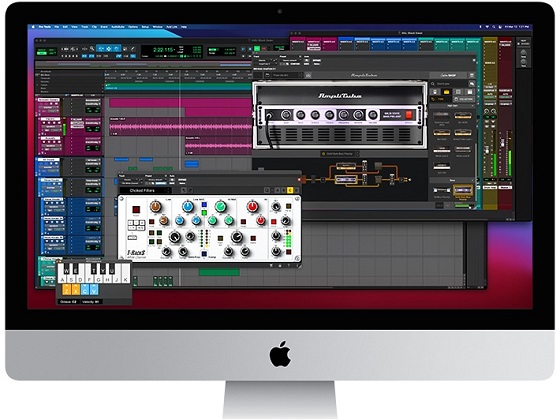Expand the Bass category dropdown
This screenshot has width=560, height=420.
pyautogui.click(x=452, y=181)
